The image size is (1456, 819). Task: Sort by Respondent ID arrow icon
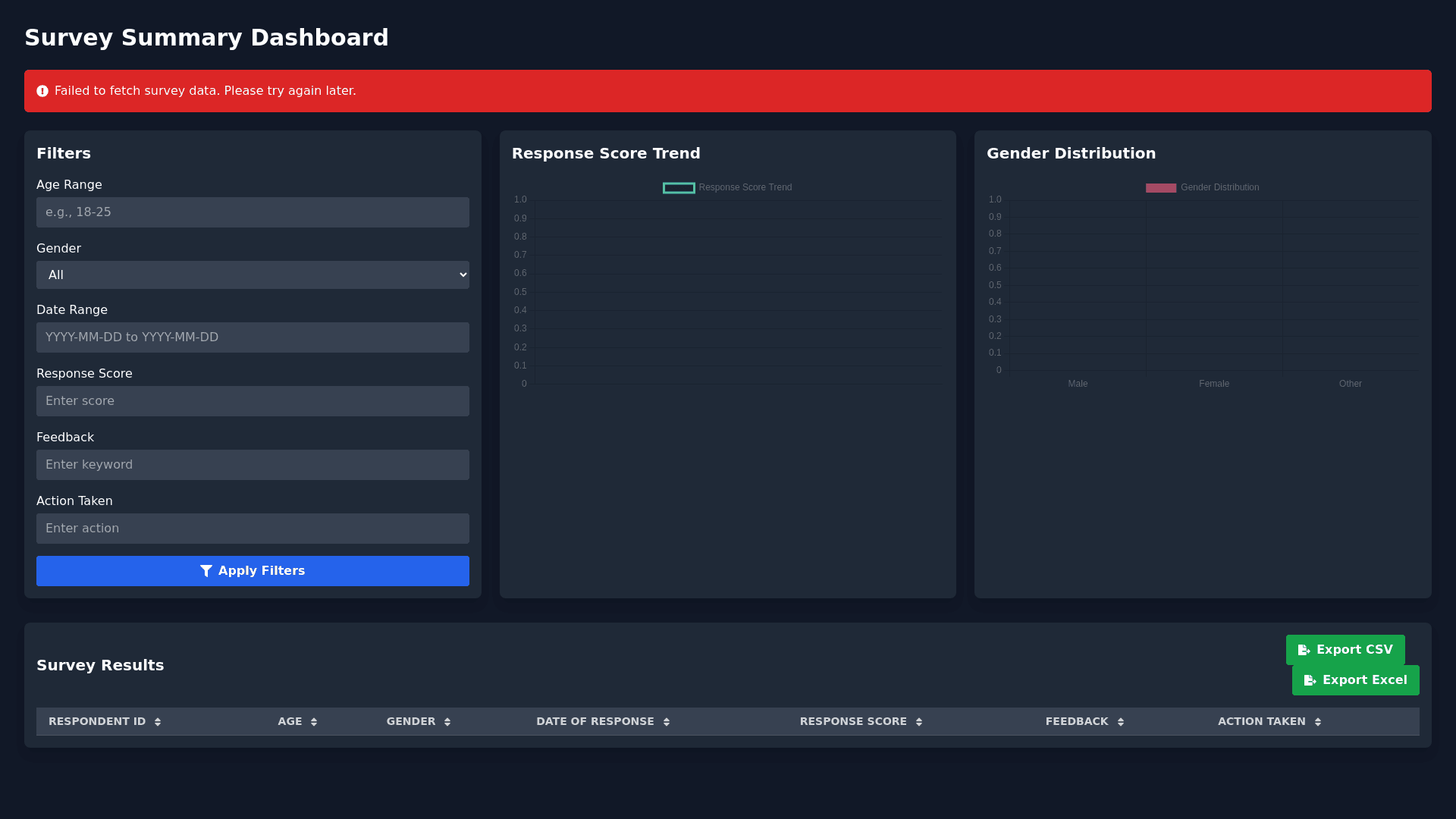click(158, 722)
